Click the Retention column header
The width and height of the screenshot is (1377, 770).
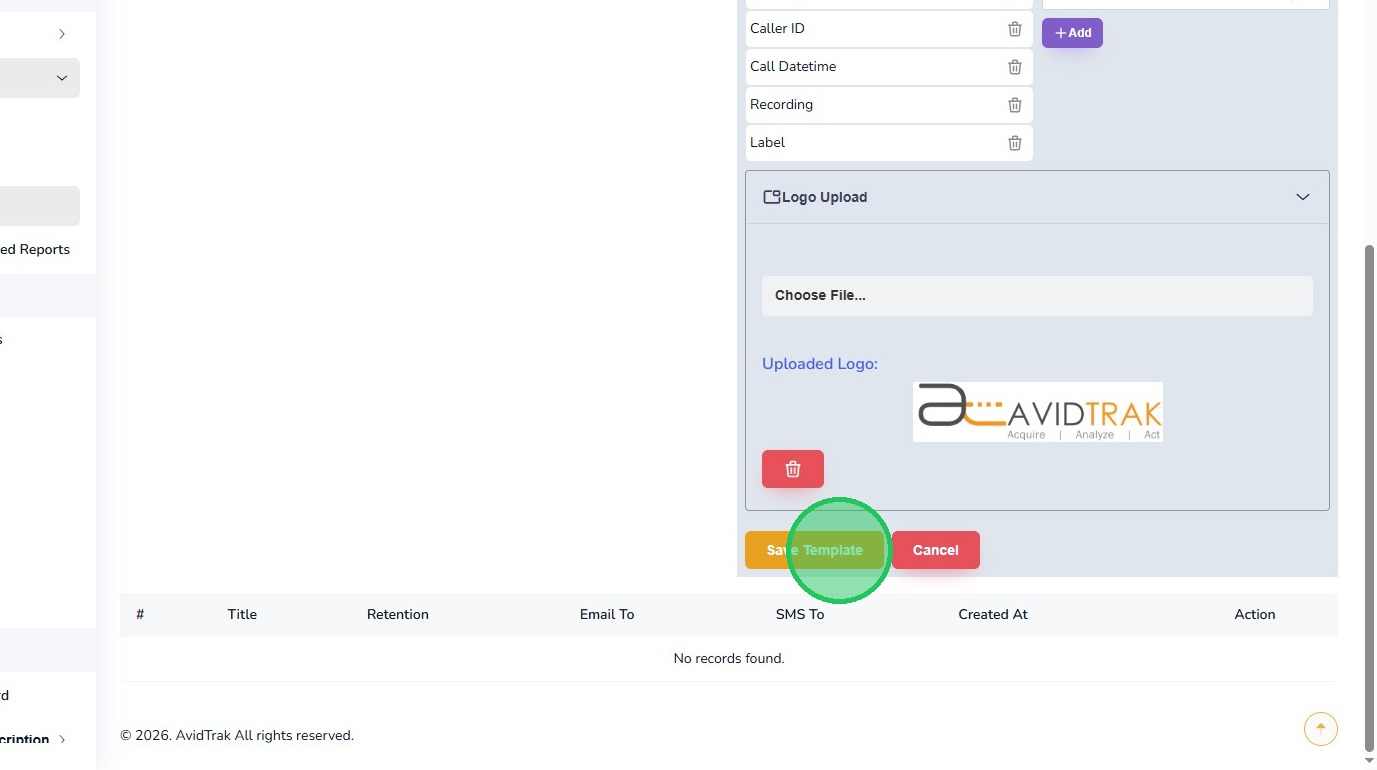point(398,614)
